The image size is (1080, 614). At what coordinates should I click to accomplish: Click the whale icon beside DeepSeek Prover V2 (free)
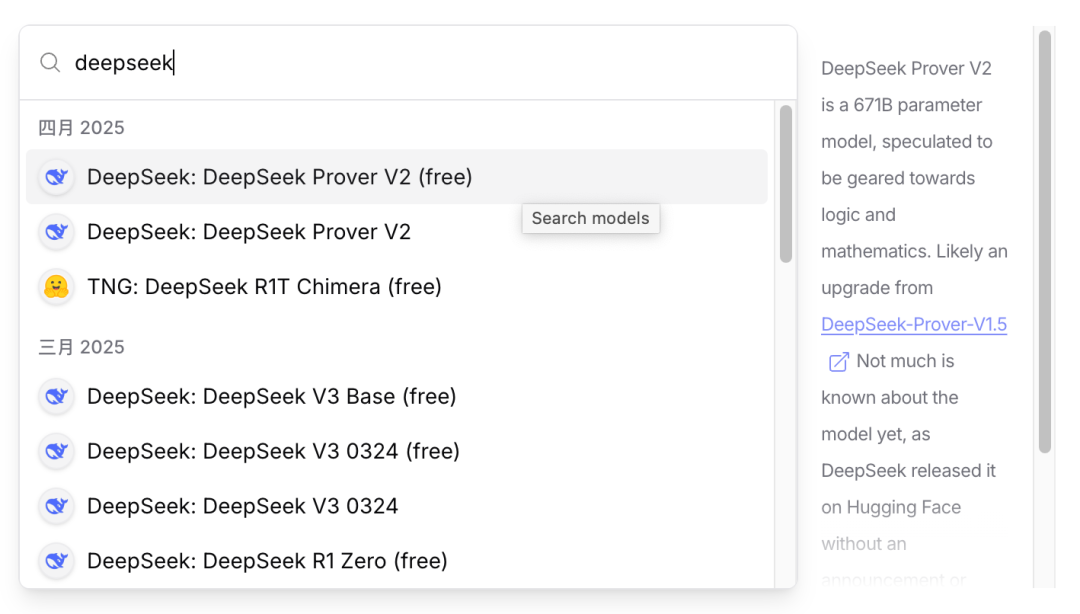point(56,177)
